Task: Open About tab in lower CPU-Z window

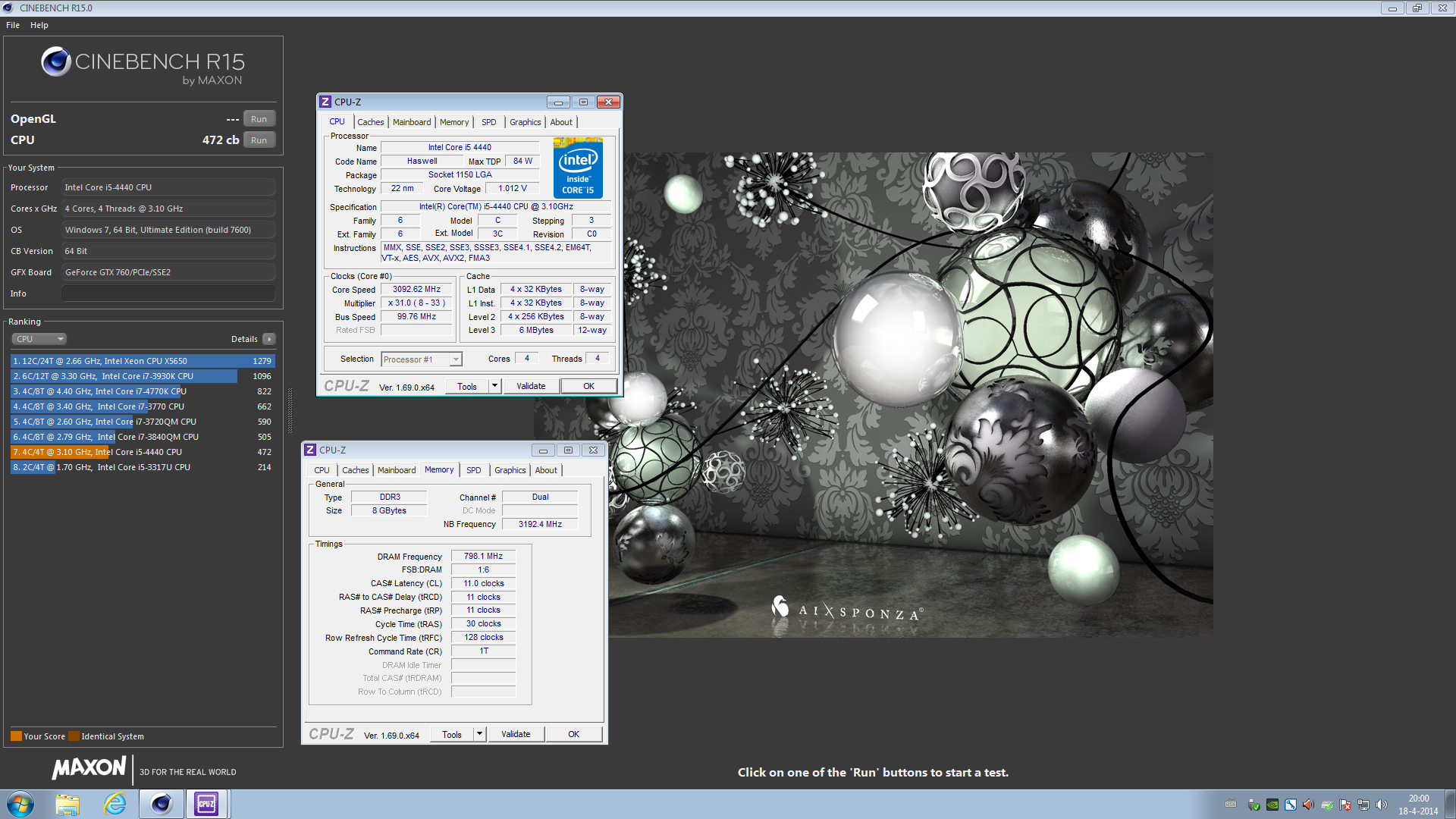Action: [546, 470]
